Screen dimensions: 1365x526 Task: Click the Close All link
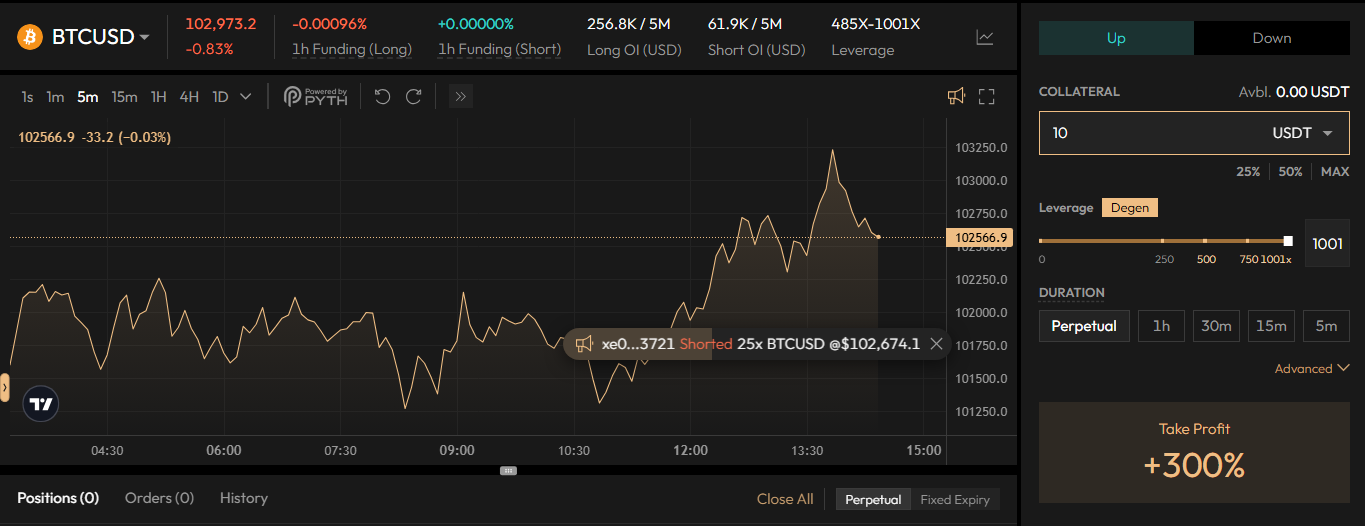point(785,499)
